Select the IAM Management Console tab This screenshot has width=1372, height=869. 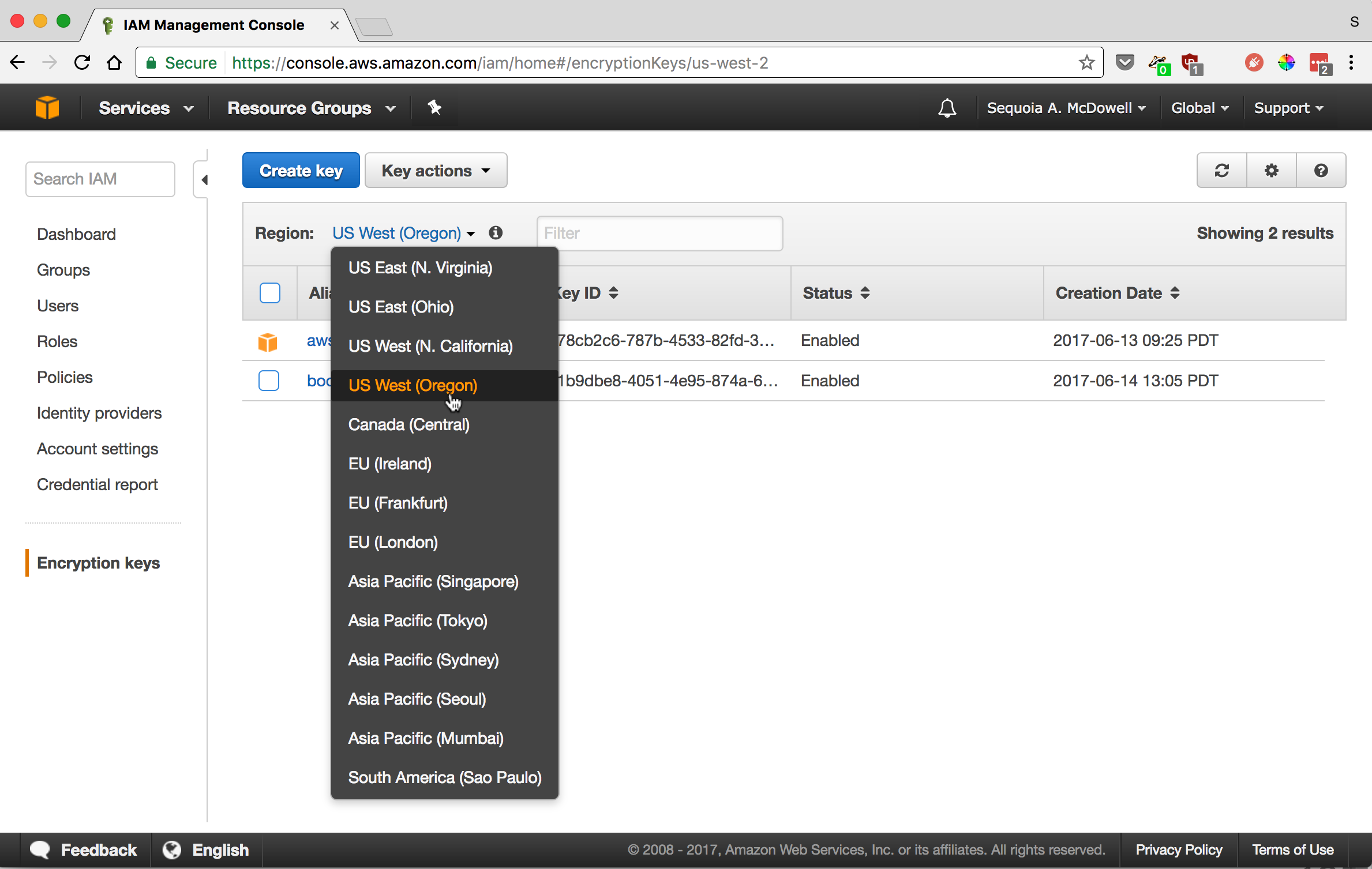tap(219, 25)
